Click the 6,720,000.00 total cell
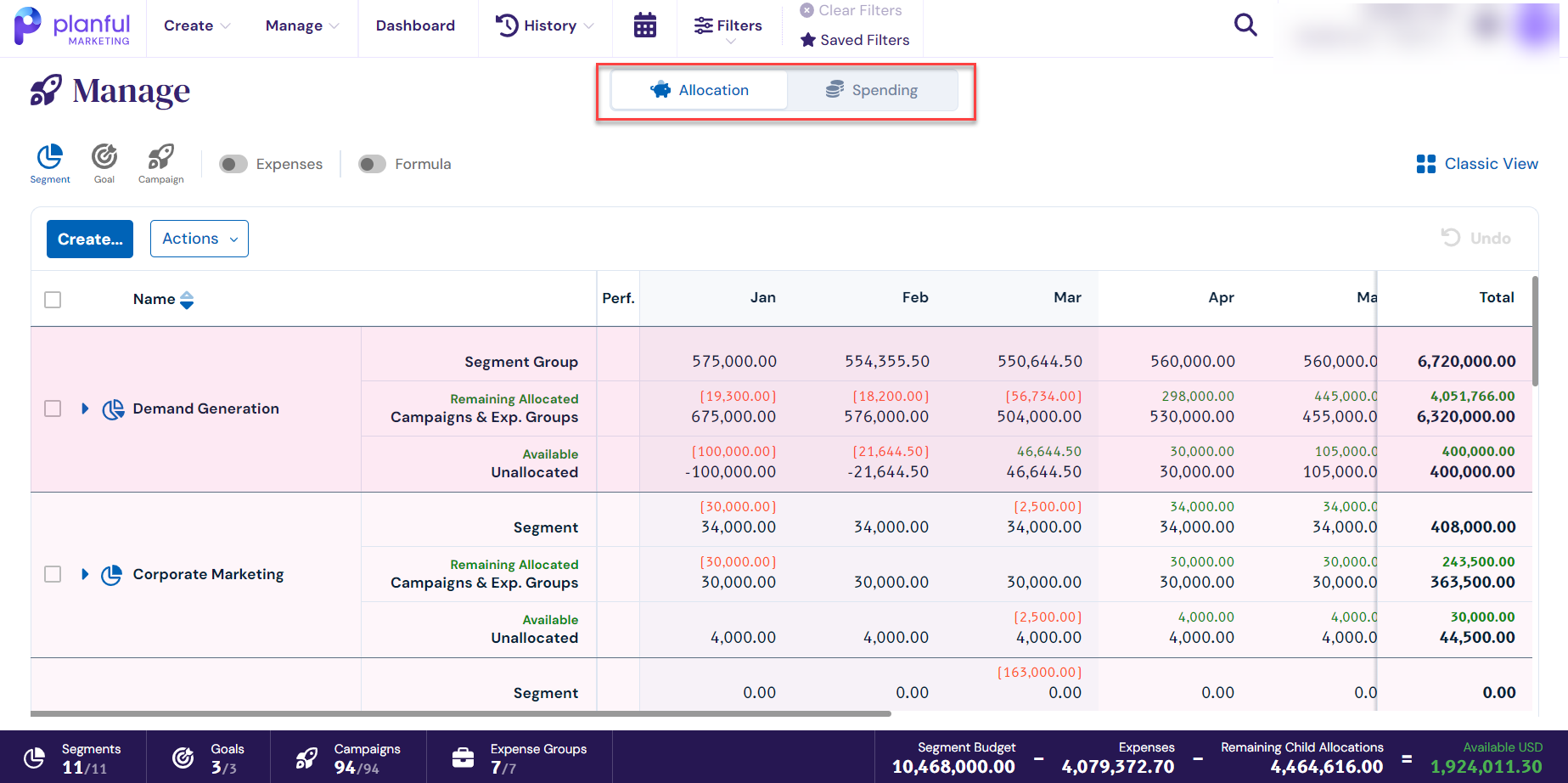 (1466, 361)
